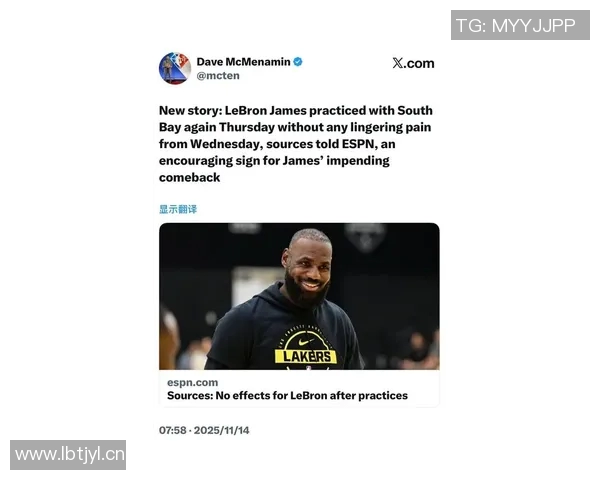
Task: Click the blue verified badge
Action: (x=298, y=62)
